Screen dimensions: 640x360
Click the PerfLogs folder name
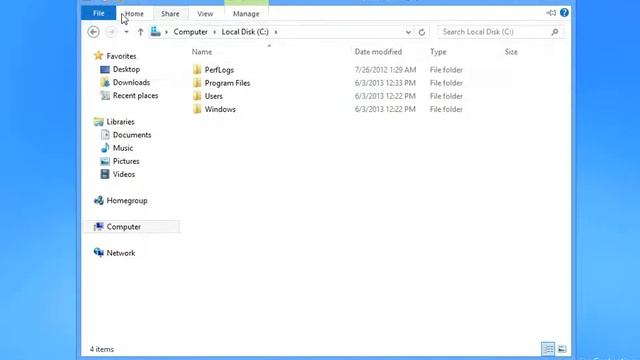(x=219, y=70)
